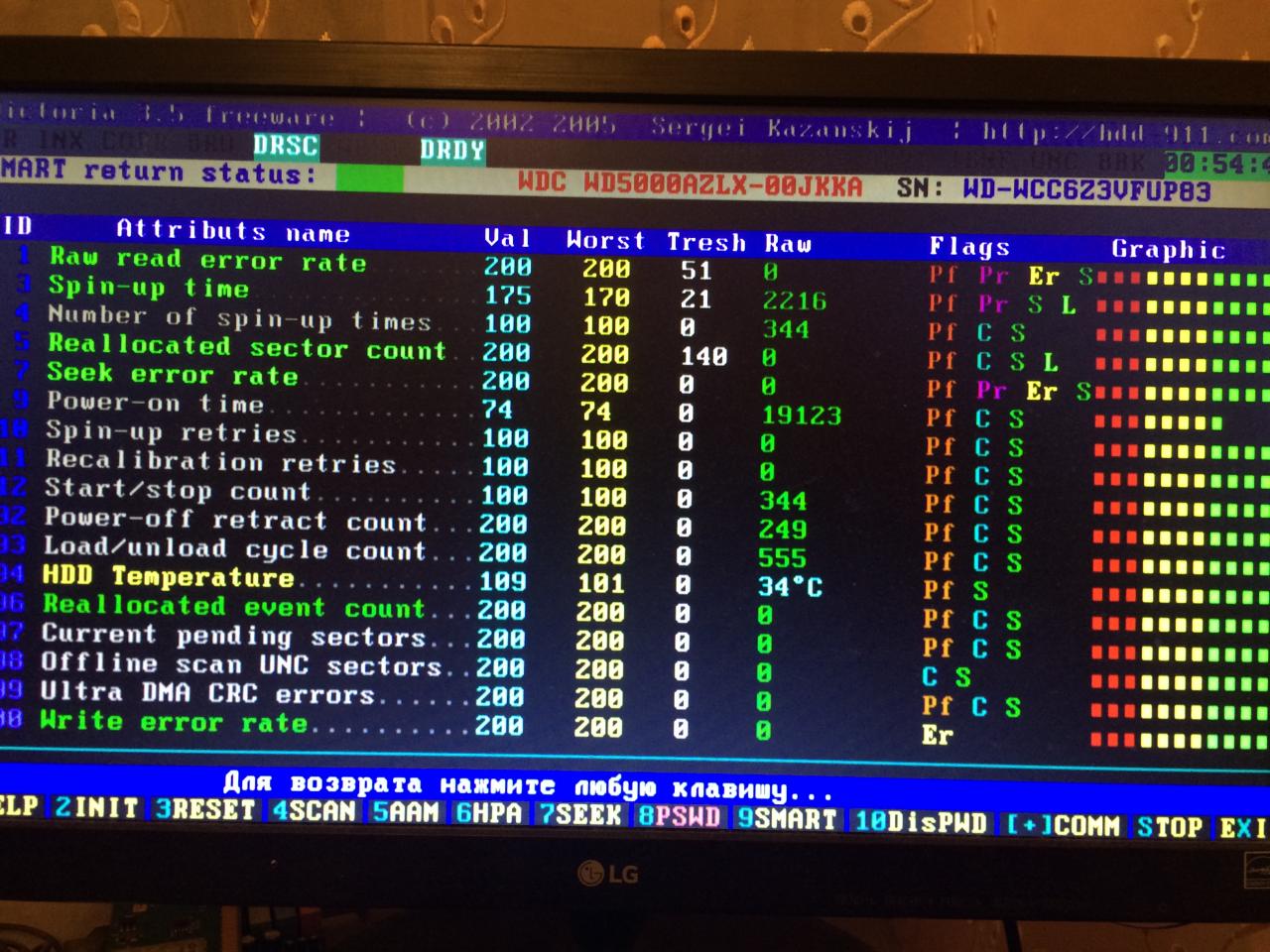Viewport: 1270px width, 952px height.
Task: Click the green SMART return status box
Action: tap(370, 178)
